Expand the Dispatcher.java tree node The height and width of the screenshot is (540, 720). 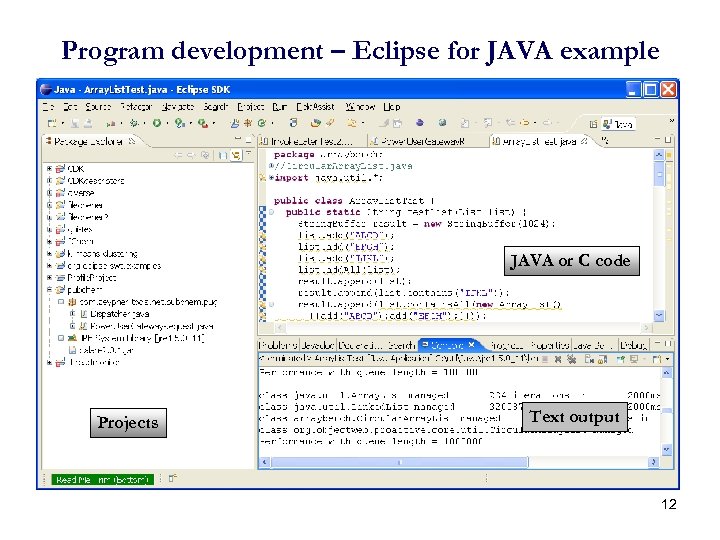pyautogui.click(x=73, y=314)
